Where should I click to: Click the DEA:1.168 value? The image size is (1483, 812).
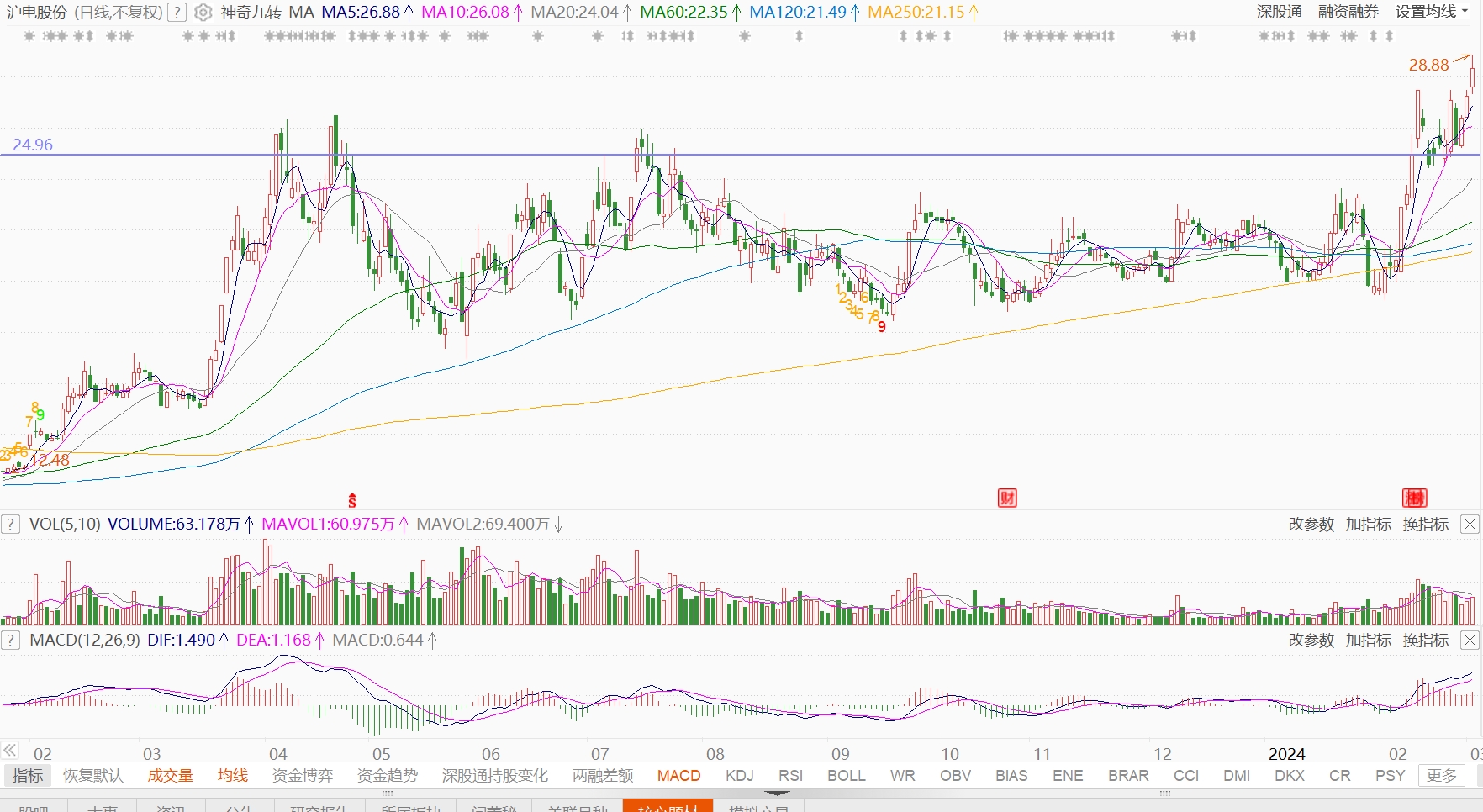pyautogui.click(x=273, y=641)
